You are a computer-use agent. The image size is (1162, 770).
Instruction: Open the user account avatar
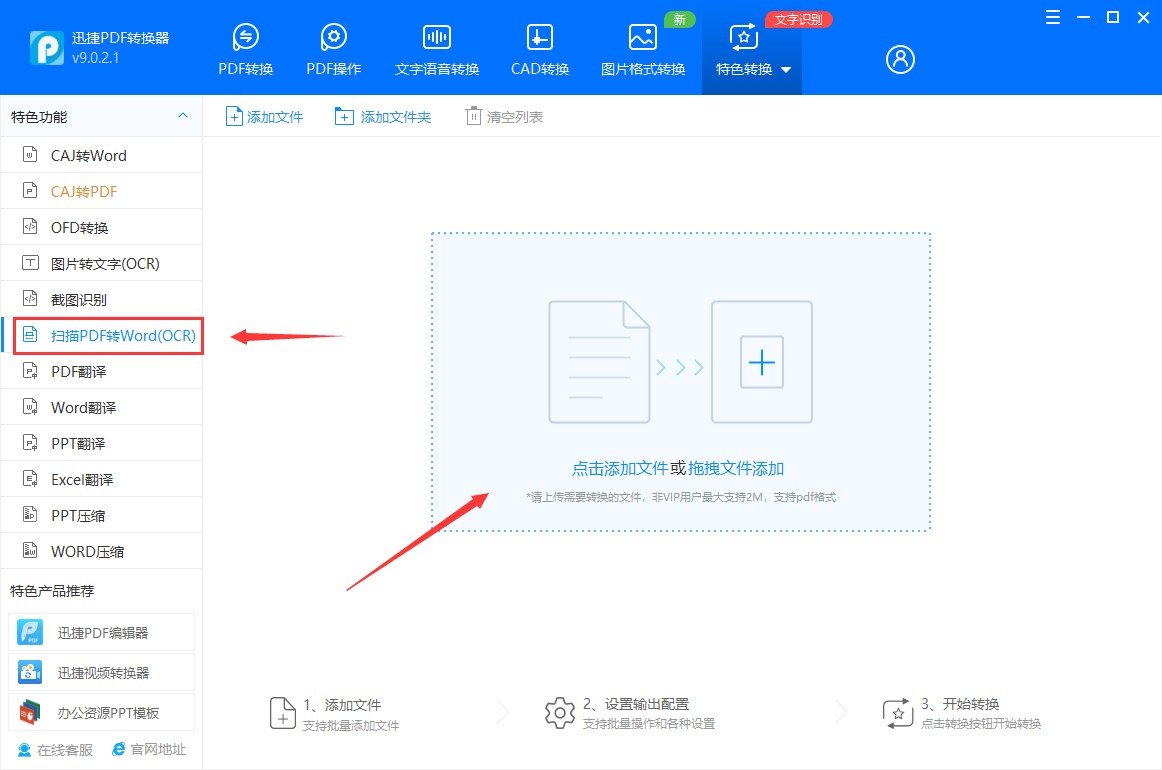[x=899, y=59]
